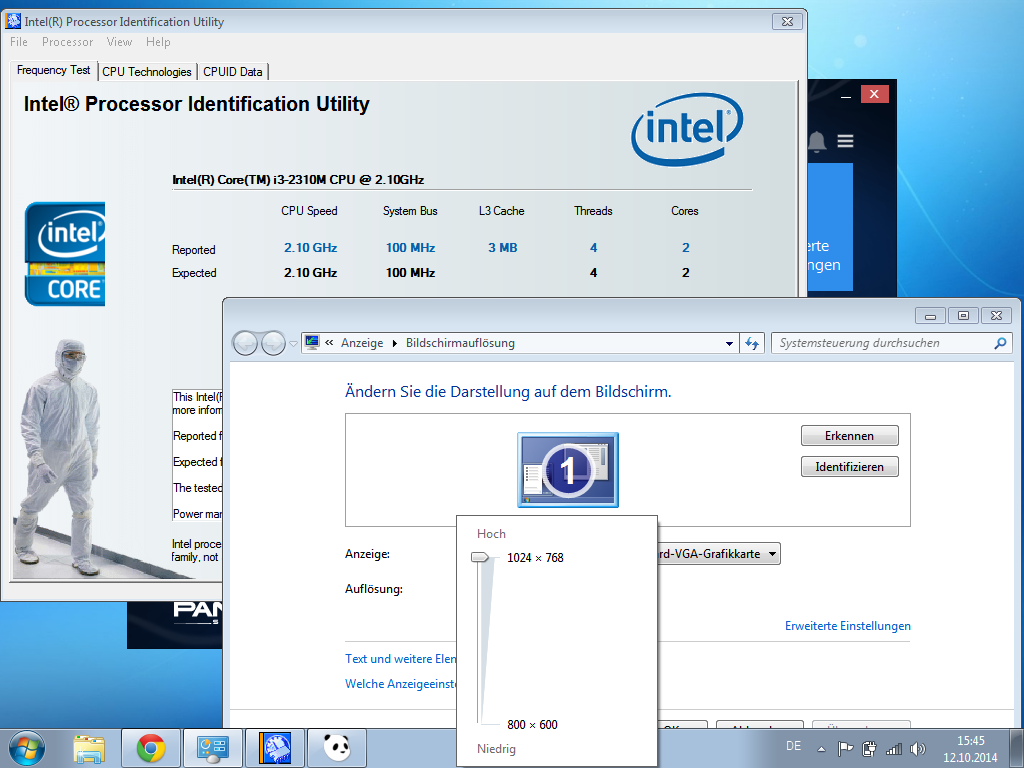Click the Erkennen button
This screenshot has width=1024, height=768.
click(x=850, y=436)
